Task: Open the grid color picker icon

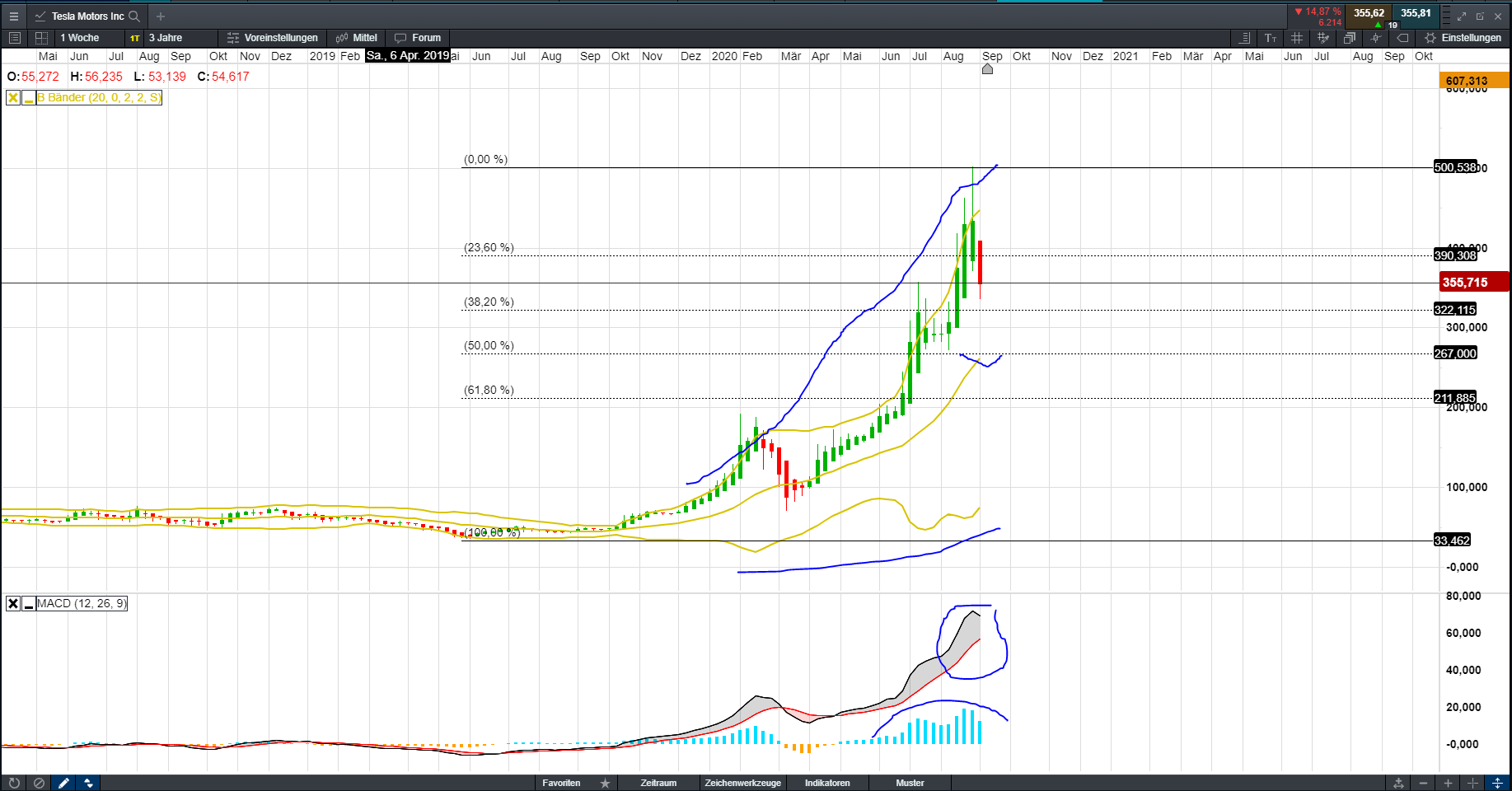Action: tap(1323, 38)
